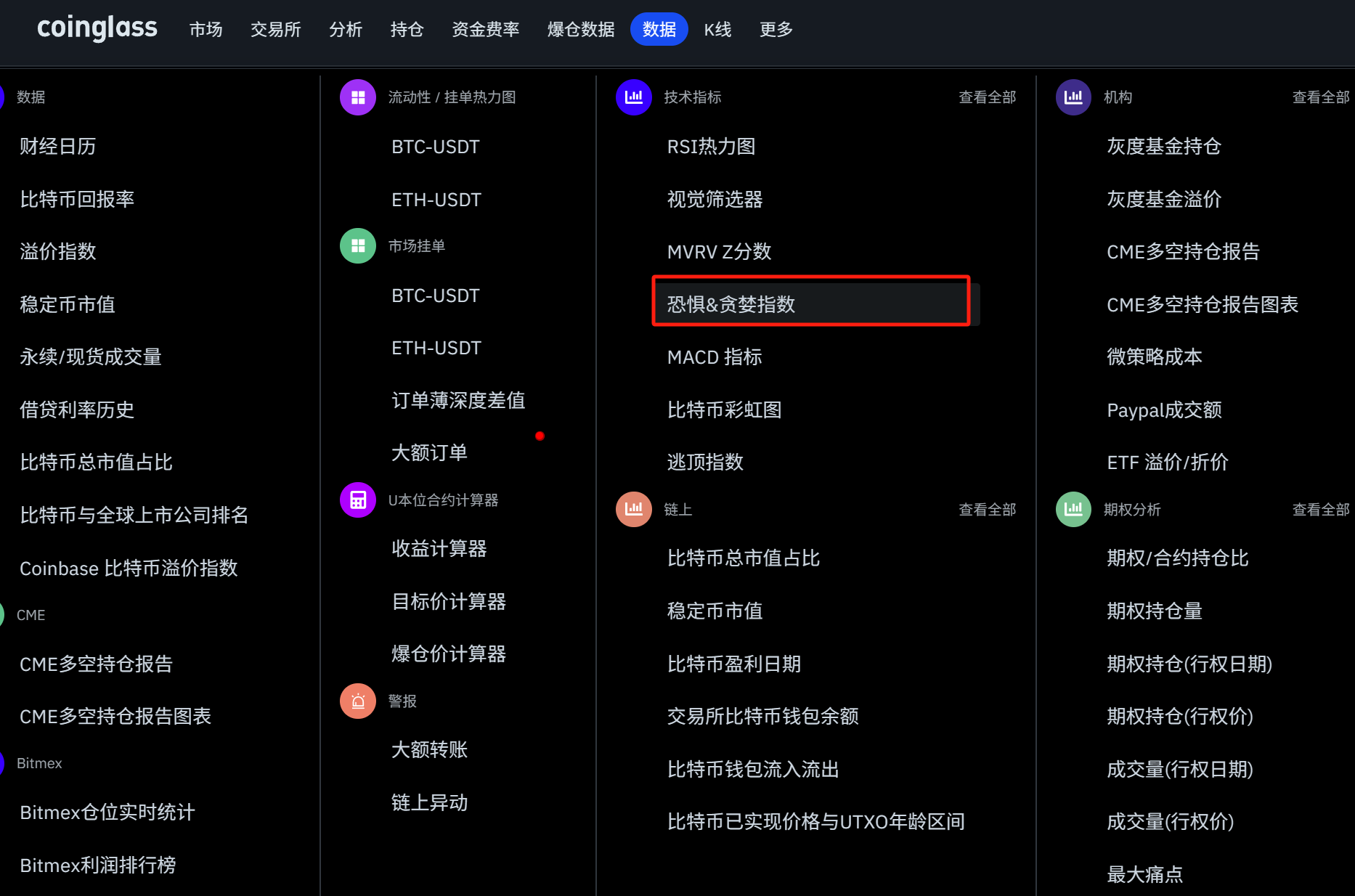Open 逃顶指数
Image resolution: width=1355 pixels, height=896 pixels.
705,463
